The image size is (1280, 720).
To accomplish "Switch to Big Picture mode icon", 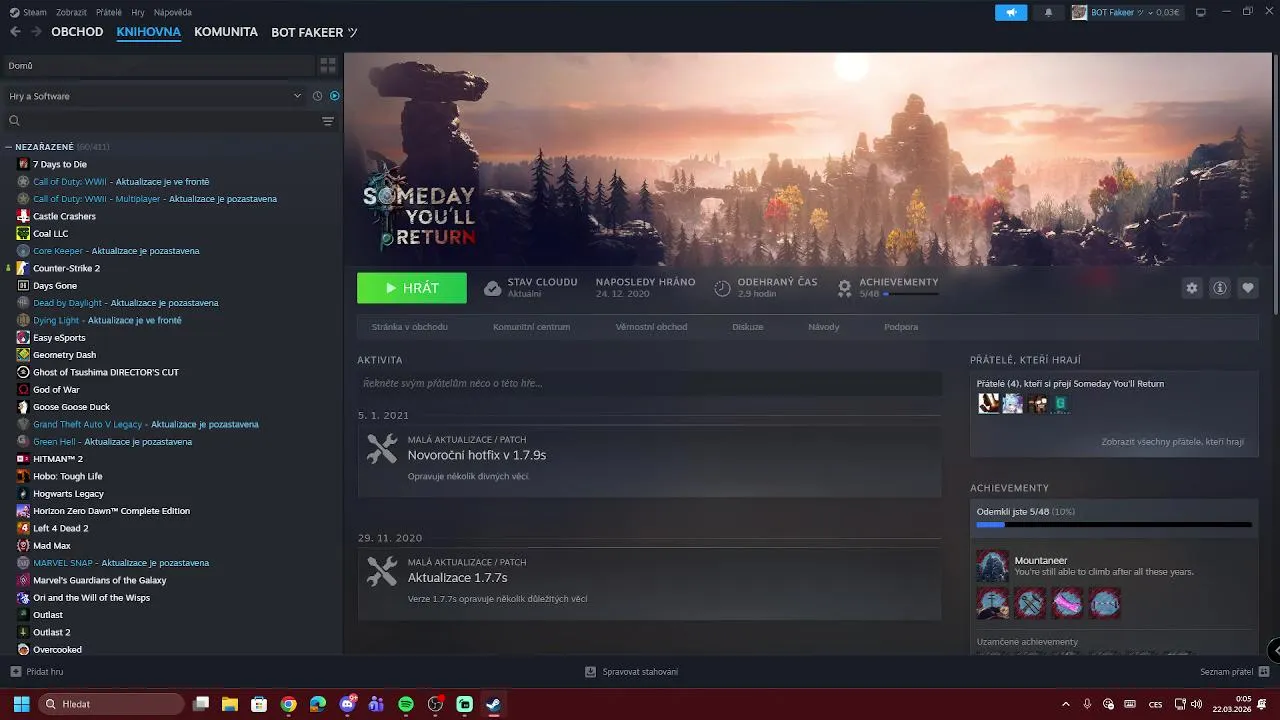I will [x=1201, y=12].
